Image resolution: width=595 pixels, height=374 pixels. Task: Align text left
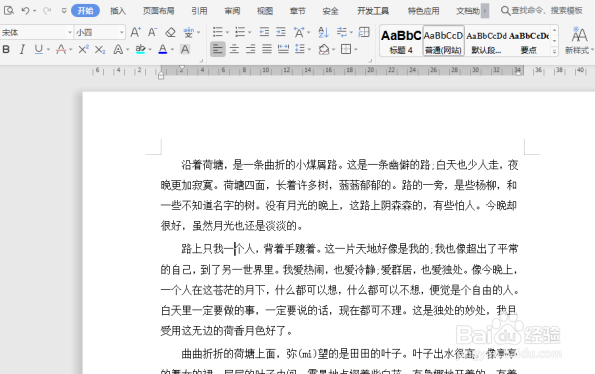(x=218, y=49)
